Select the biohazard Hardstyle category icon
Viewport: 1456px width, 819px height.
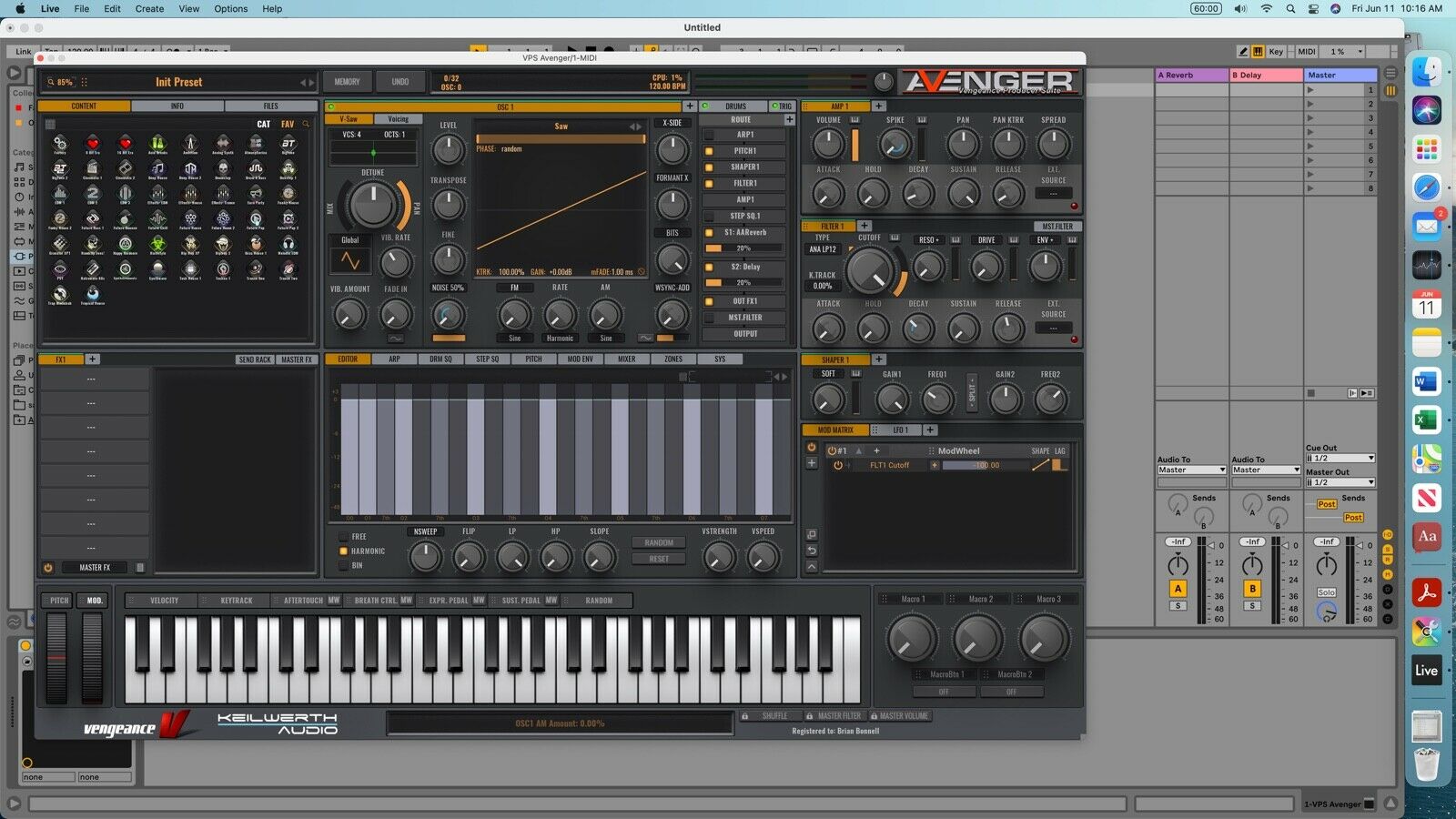tap(157, 244)
